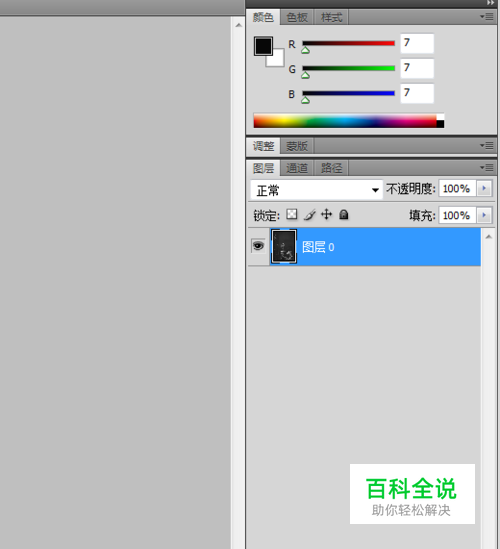The width and height of the screenshot is (500, 549).
Task: Click the lock image pixels brush icon
Action: (x=310, y=214)
